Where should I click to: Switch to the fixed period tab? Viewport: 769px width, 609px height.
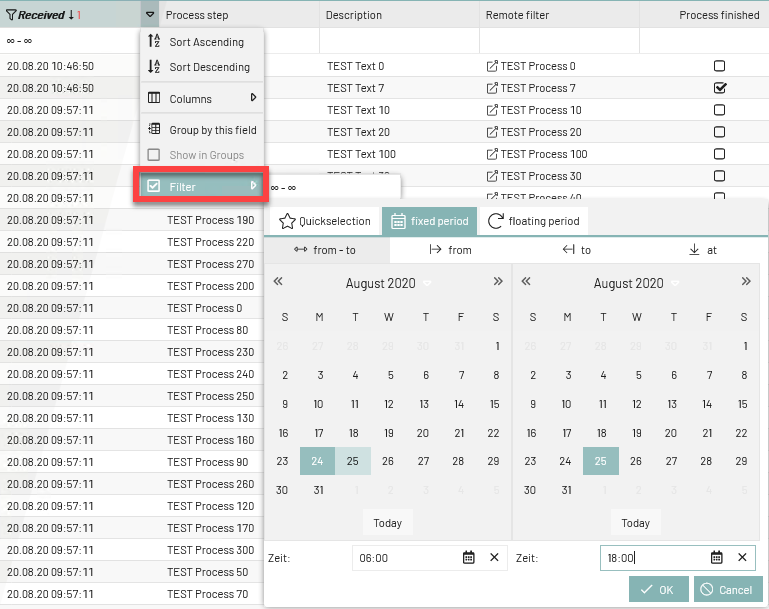pos(430,221)
